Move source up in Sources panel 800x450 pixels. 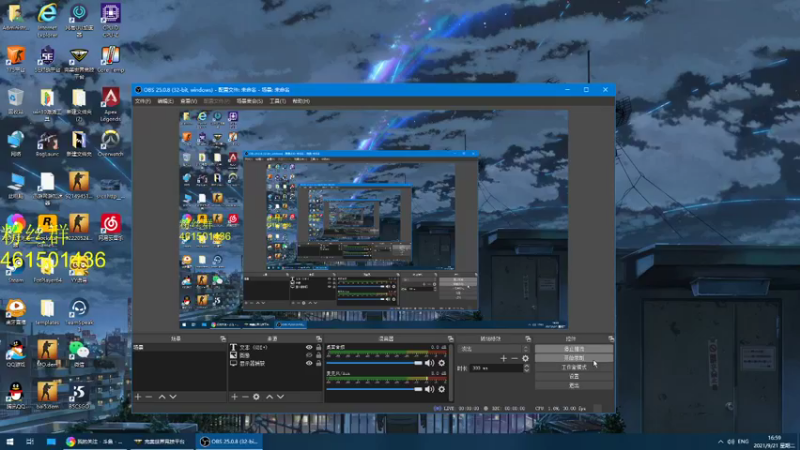point(269,396)
